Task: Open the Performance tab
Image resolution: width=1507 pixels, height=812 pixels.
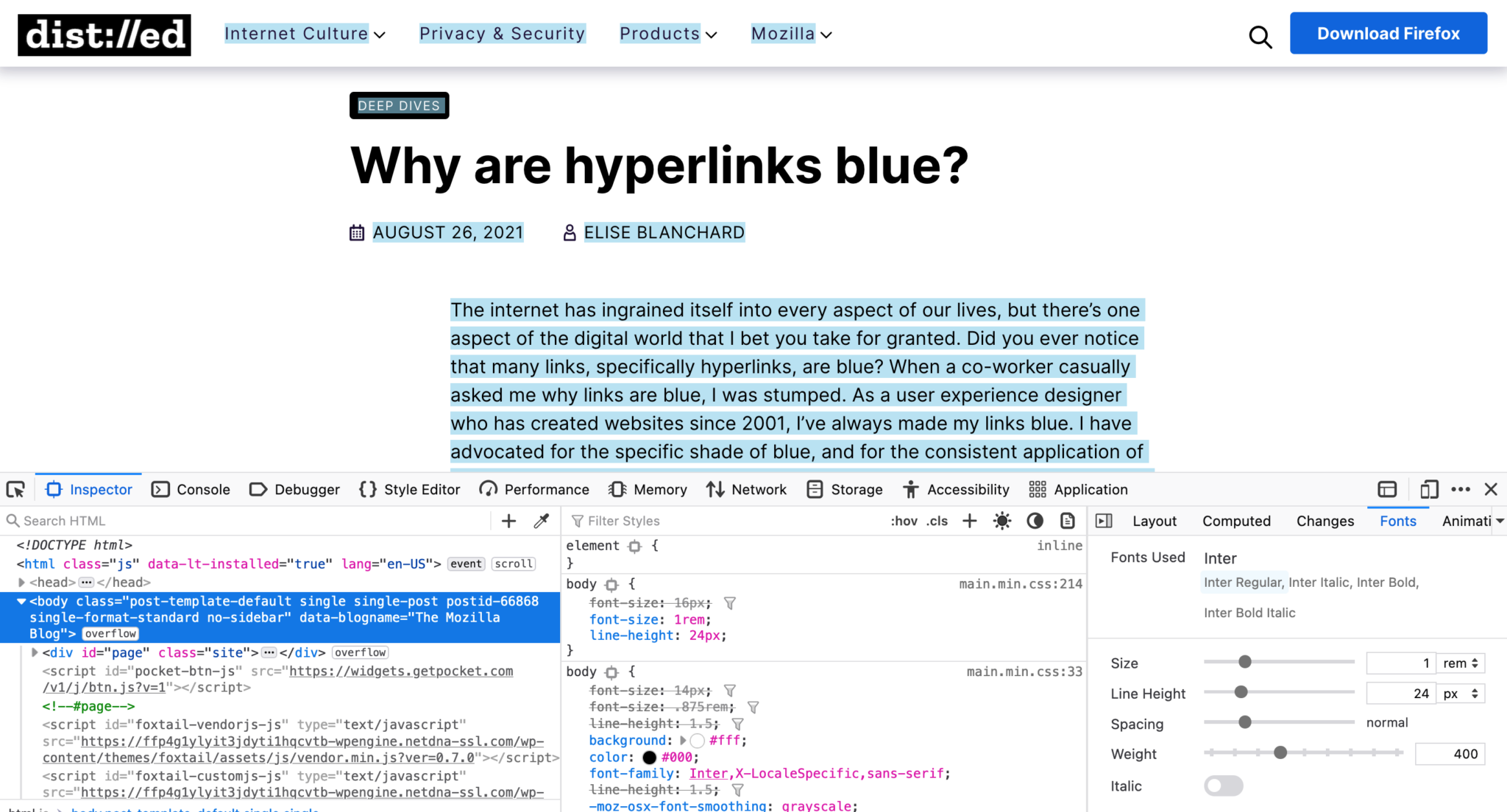Action: 534,490
